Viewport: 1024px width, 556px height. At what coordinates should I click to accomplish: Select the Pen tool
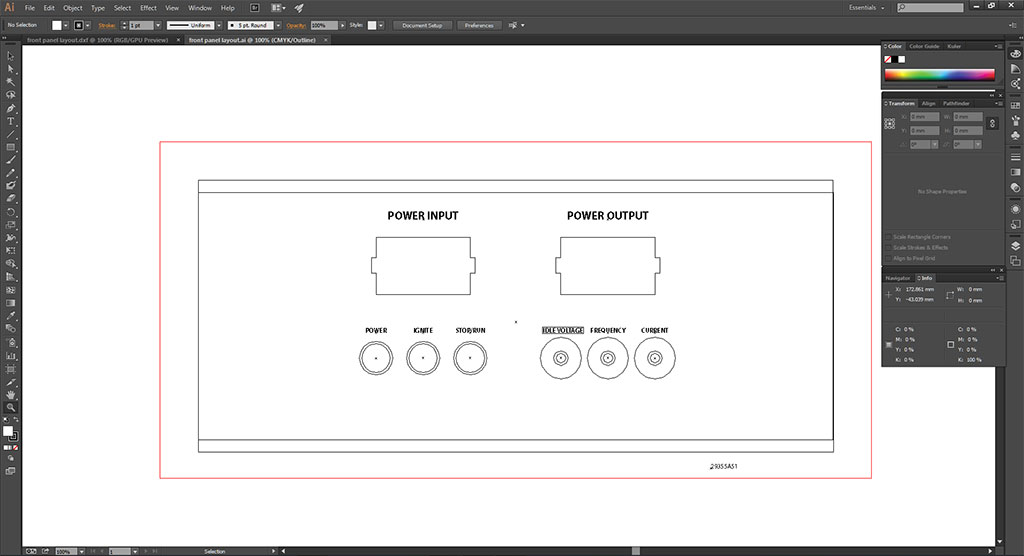click(10, 108)
